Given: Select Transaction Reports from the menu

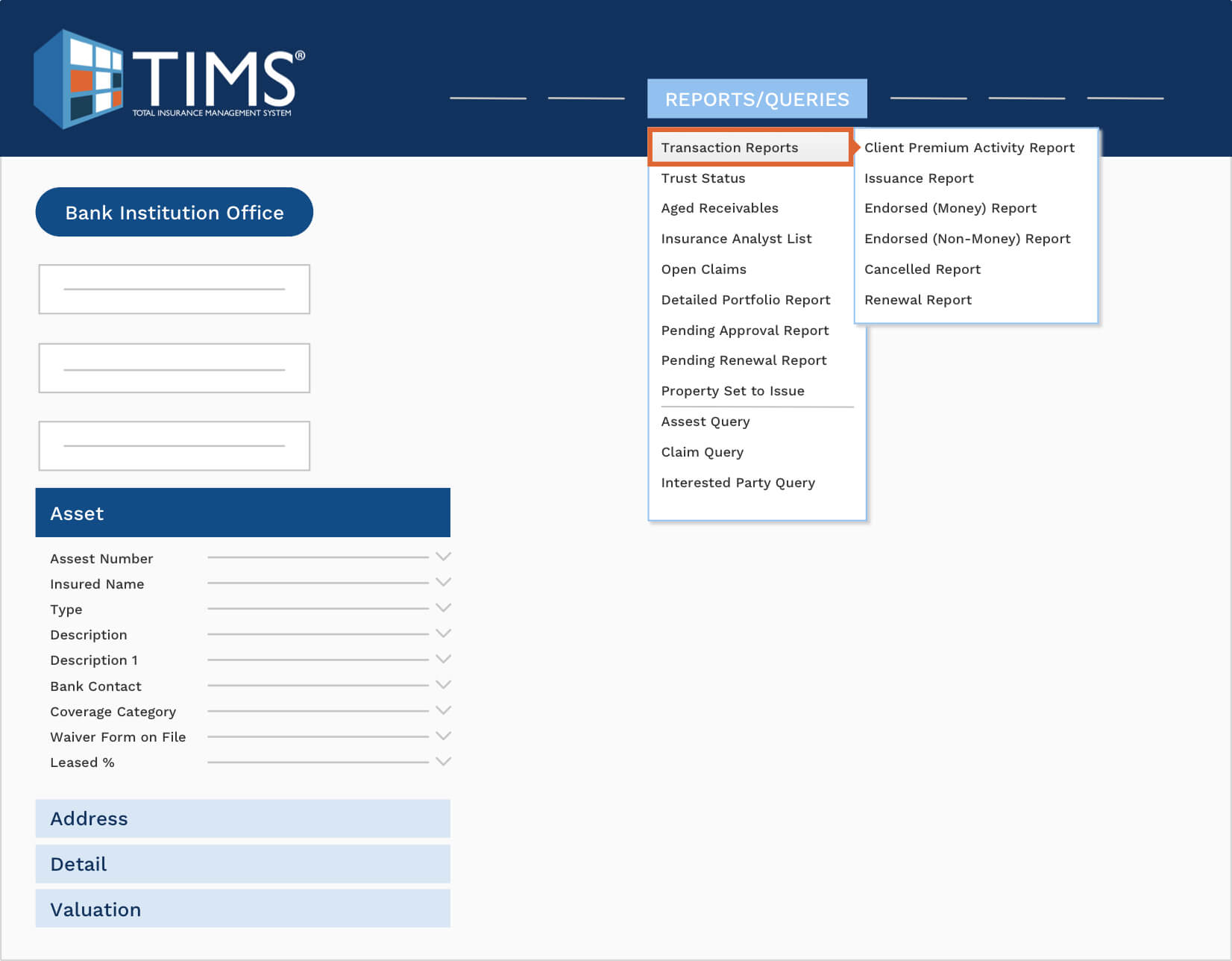Looking at the screenshot, I should [x=729, y=147].
